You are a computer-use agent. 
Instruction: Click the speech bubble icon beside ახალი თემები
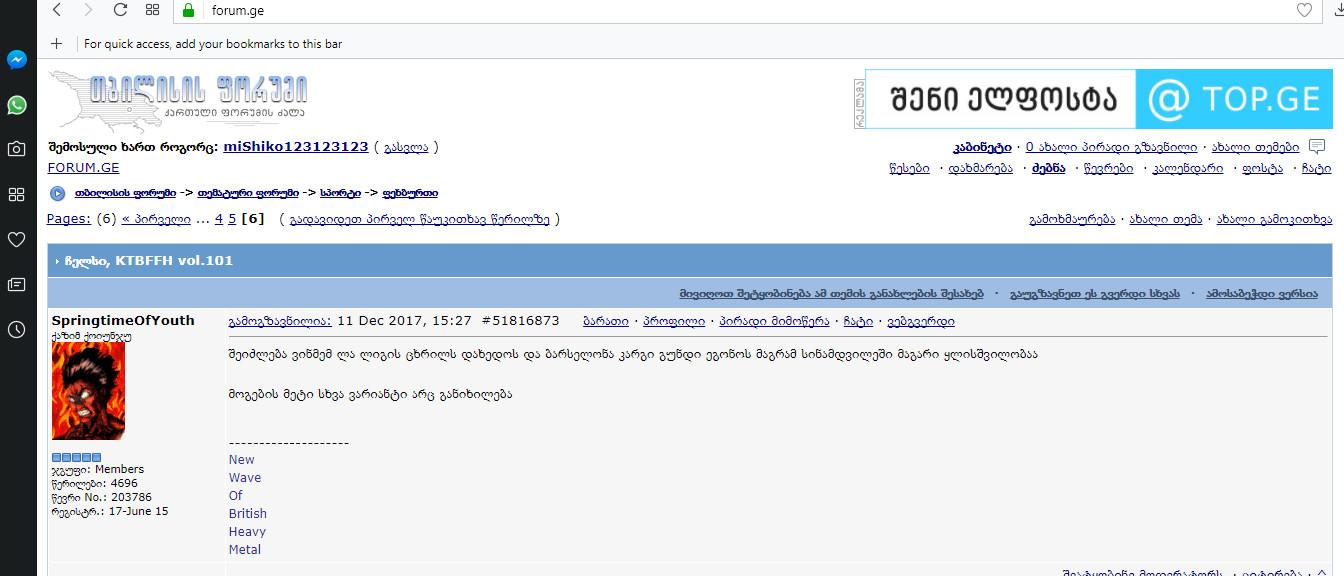(1317, 147)
